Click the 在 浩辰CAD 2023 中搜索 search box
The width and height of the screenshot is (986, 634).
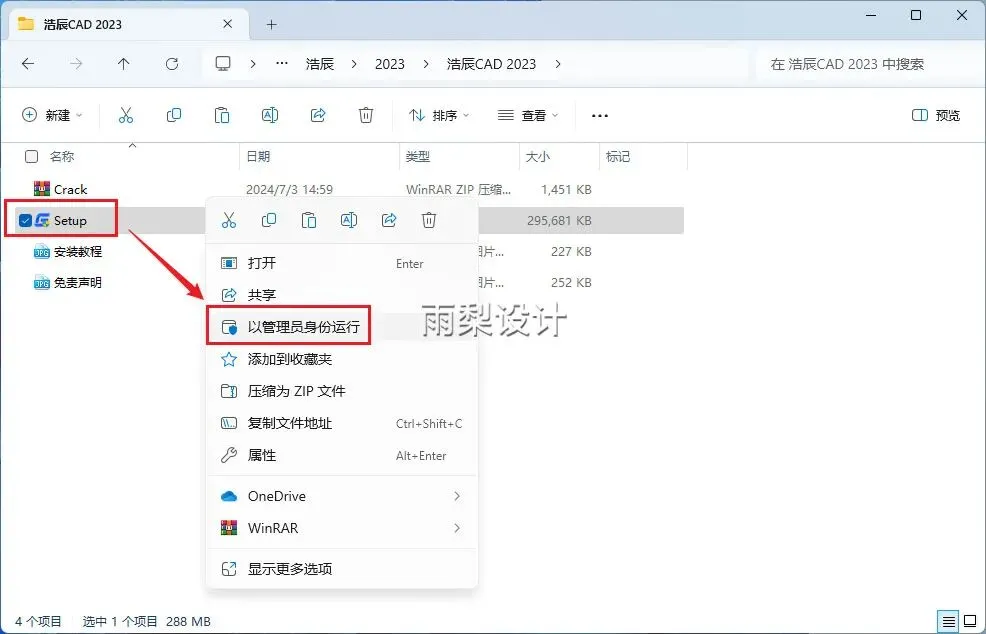tap(868, 64)
